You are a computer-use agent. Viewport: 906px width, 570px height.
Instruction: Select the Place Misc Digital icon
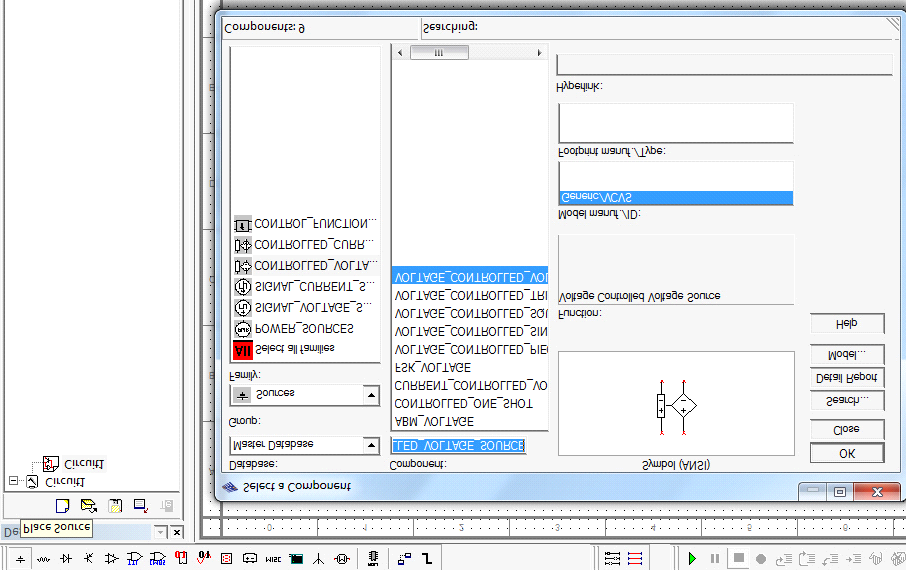181,559
